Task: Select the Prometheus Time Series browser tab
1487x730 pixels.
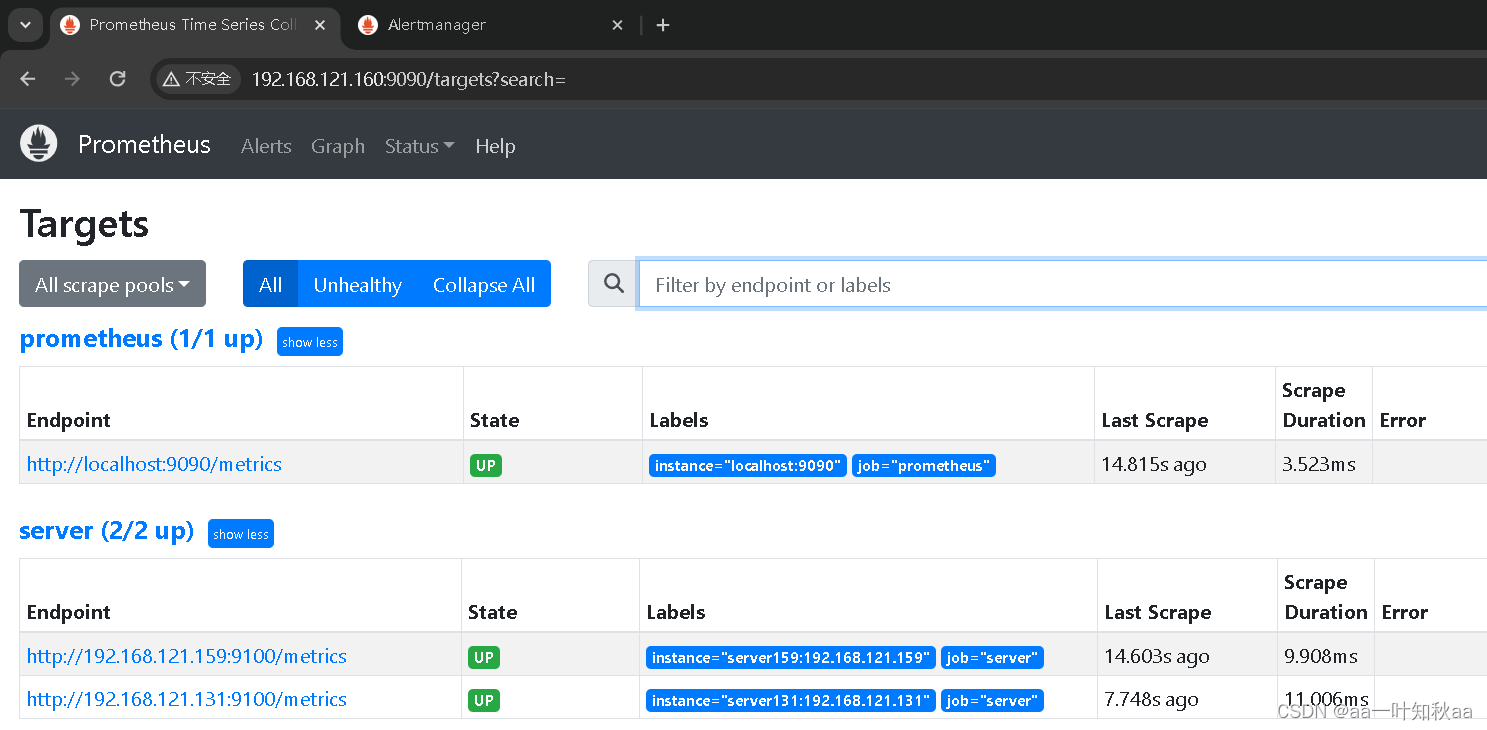Action: 193,25
